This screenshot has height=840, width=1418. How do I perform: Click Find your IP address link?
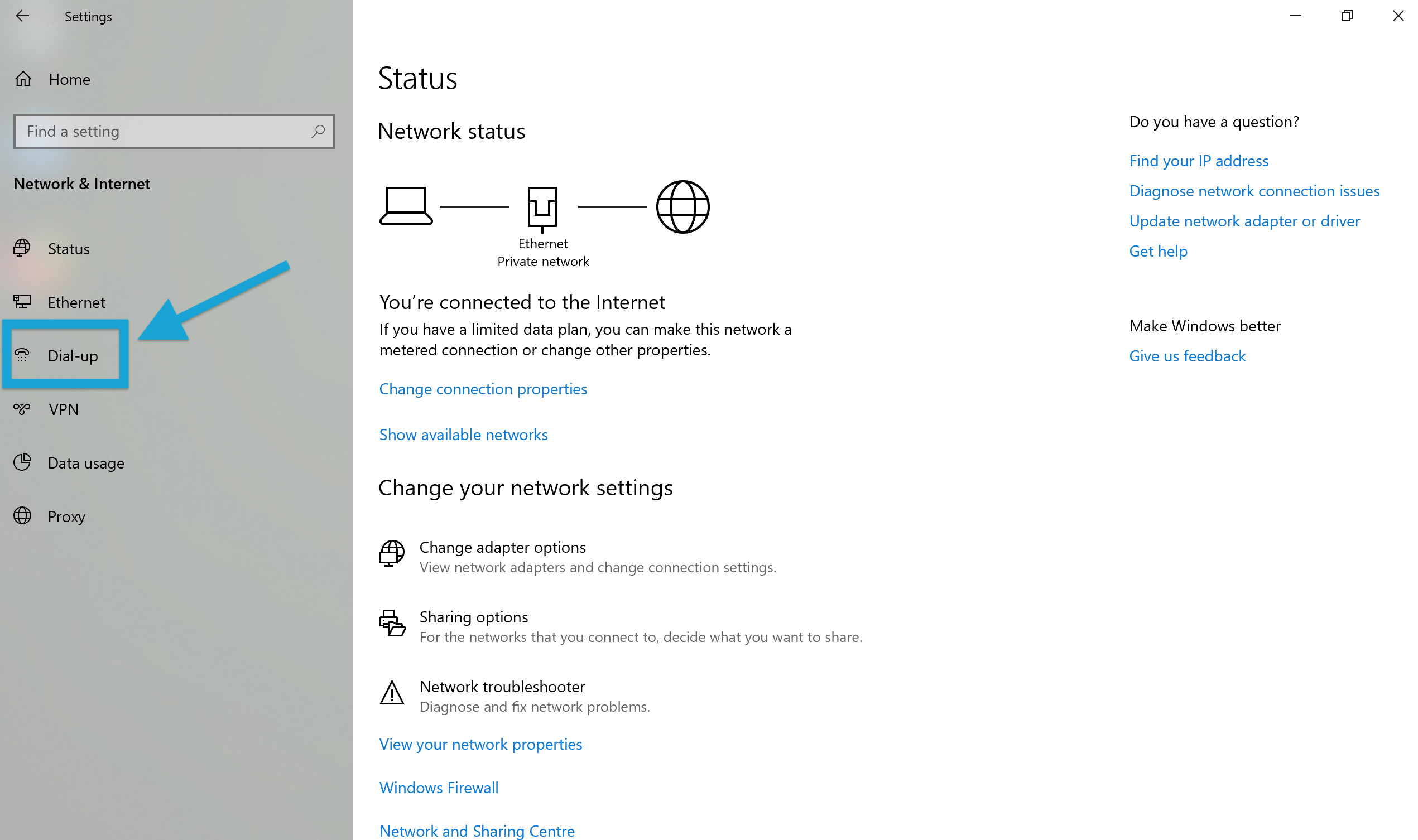coord(1198,161)
